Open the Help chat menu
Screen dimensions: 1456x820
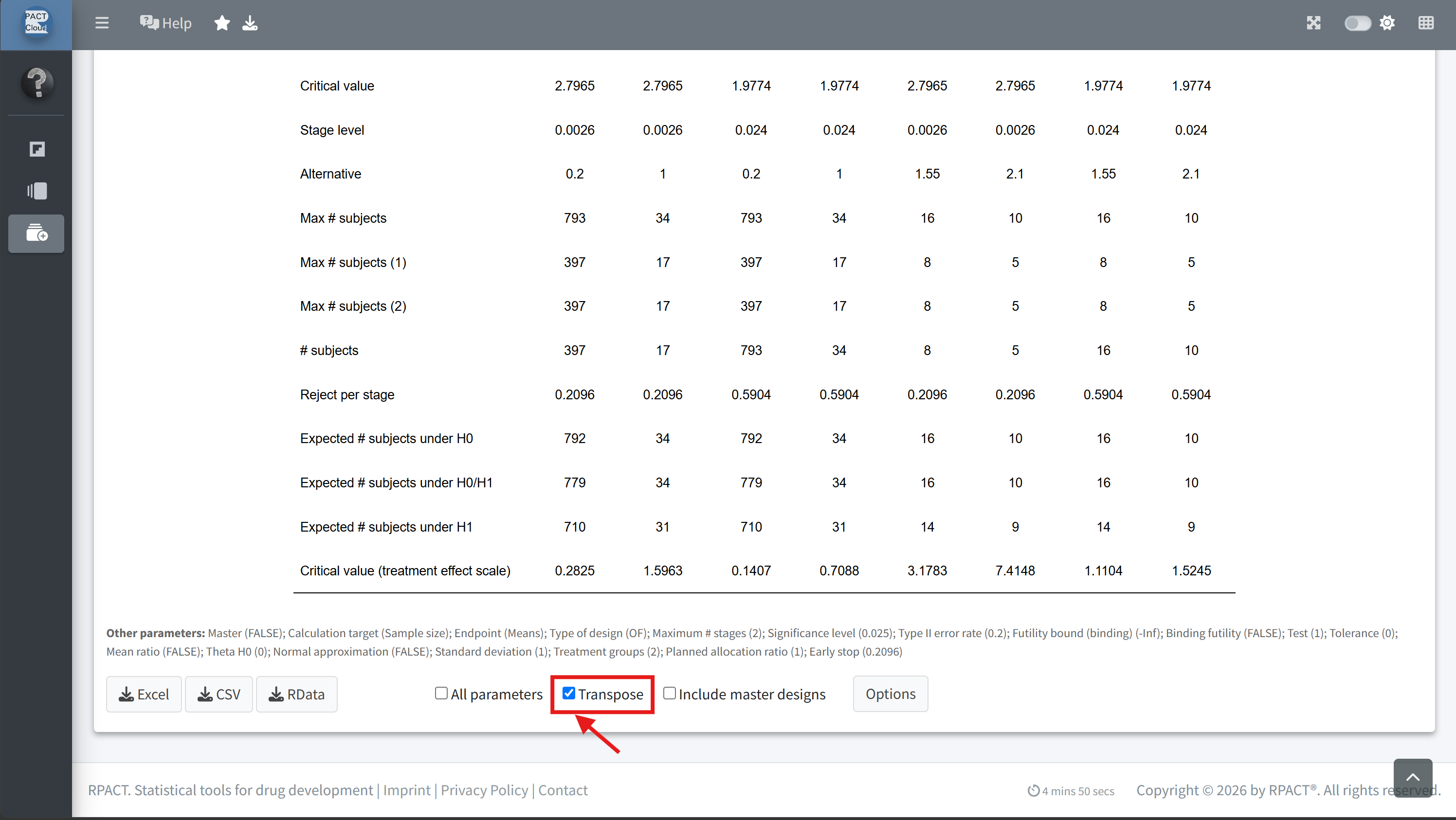pos(165,23)
